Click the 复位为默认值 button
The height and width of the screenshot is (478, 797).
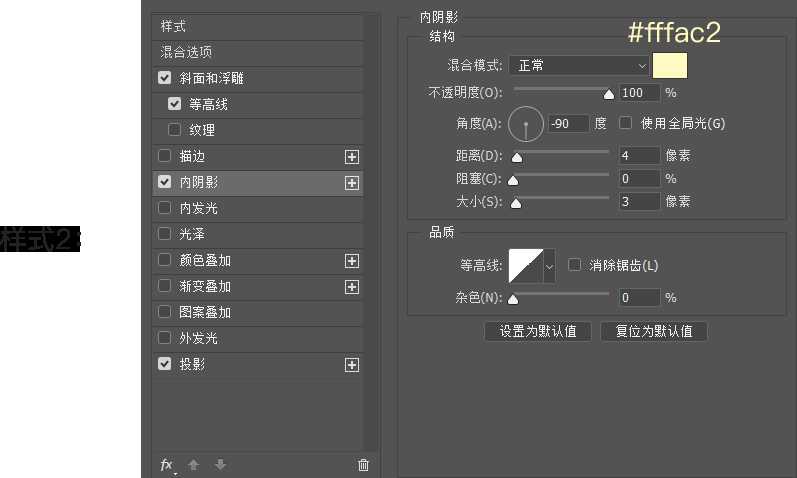(654, 331)
